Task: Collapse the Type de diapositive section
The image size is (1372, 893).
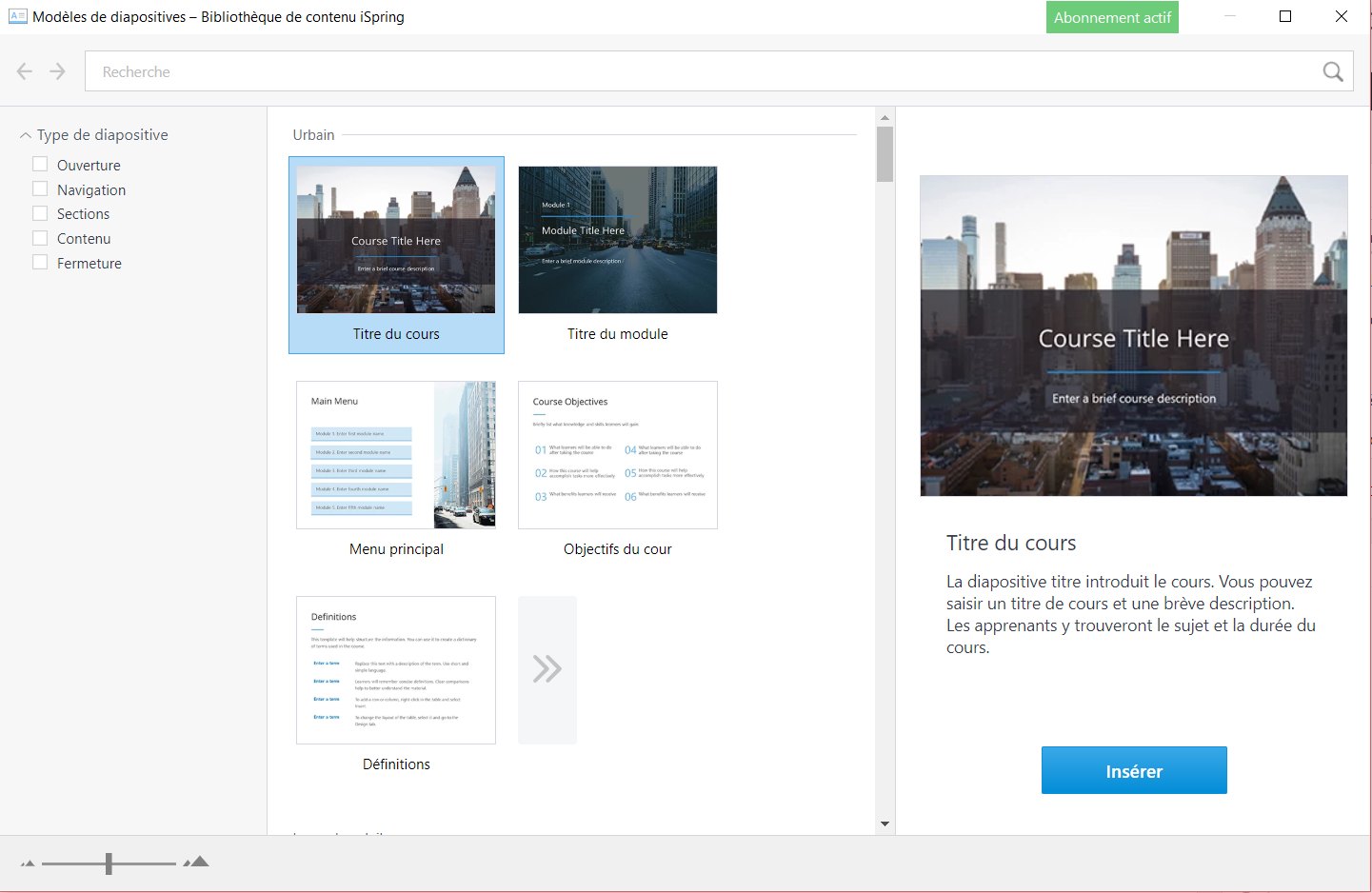Action: (26, 135)
